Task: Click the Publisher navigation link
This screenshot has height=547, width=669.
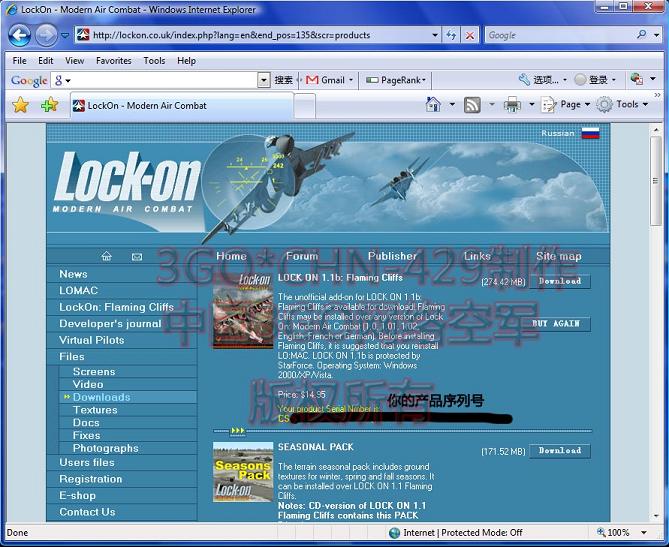Action: 392,256
